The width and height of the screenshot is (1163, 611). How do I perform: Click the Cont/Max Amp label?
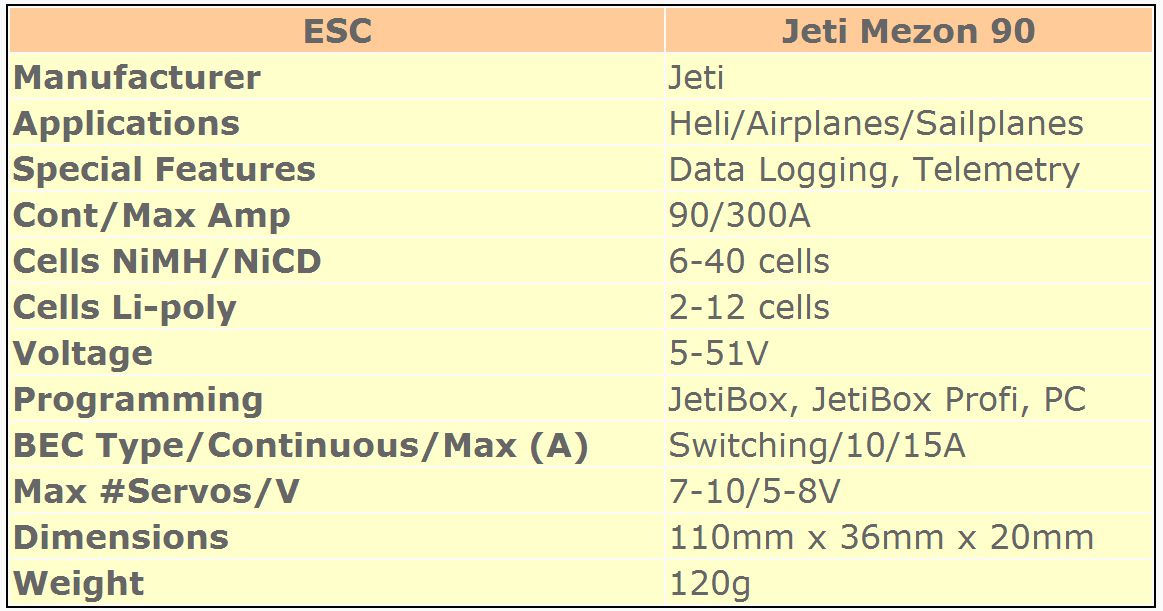151,216
